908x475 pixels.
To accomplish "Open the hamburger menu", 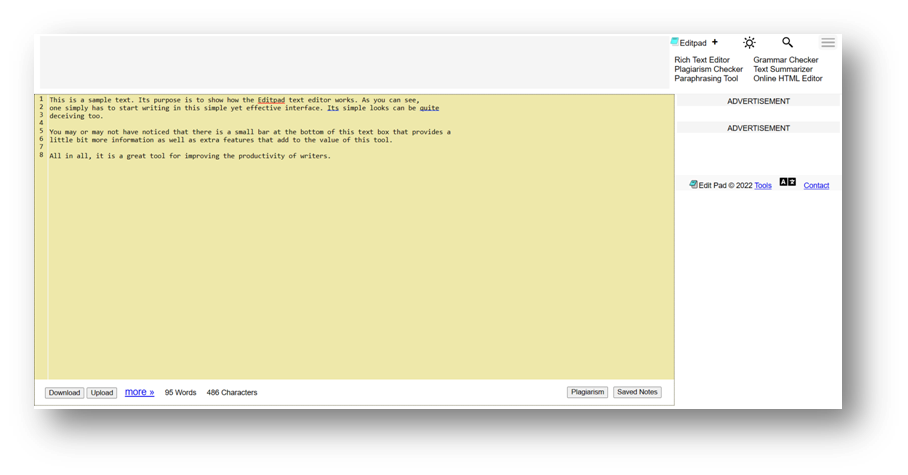I will coord(828,42).
